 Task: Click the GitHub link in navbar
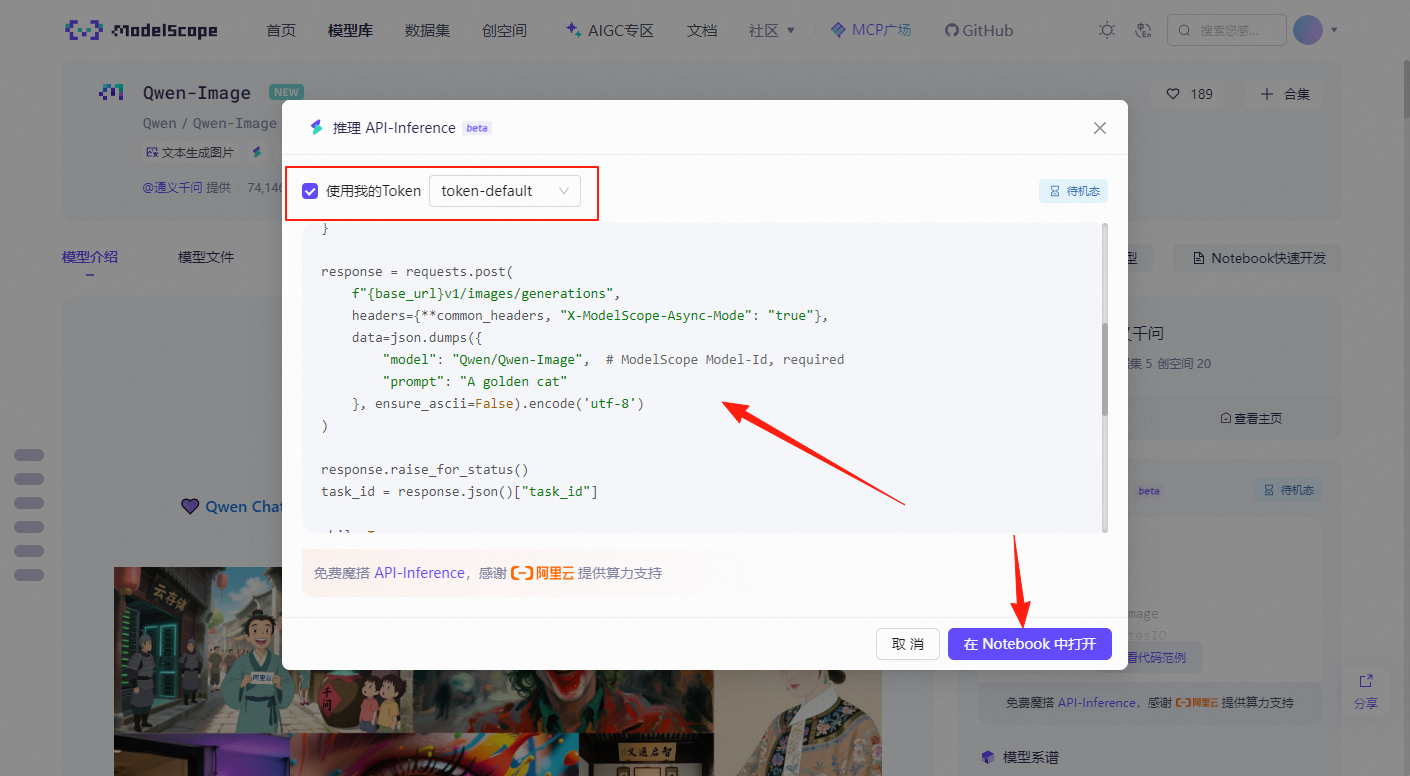pos(979,30)
